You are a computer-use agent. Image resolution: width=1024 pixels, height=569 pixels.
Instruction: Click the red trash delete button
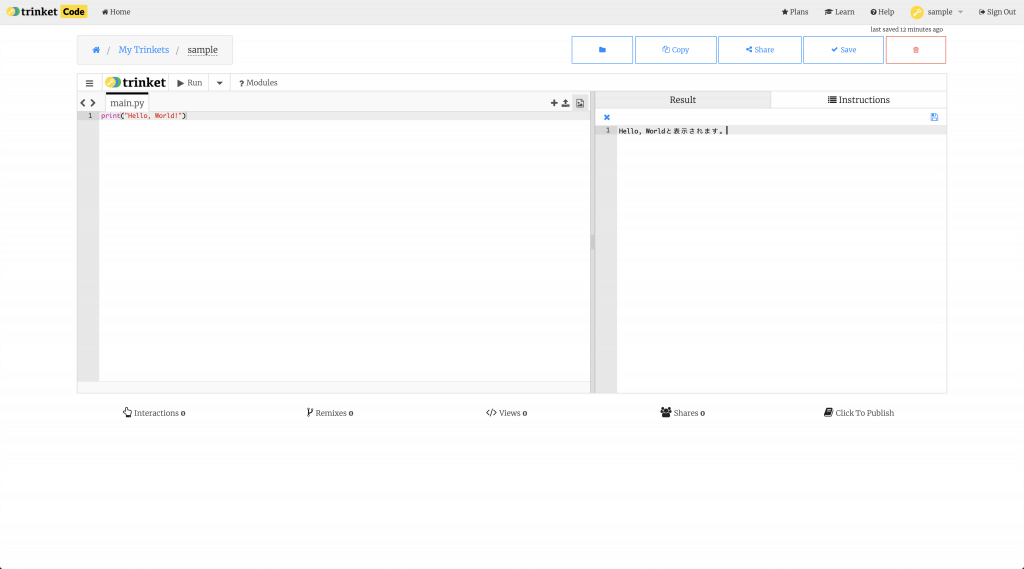coord(916,50)
